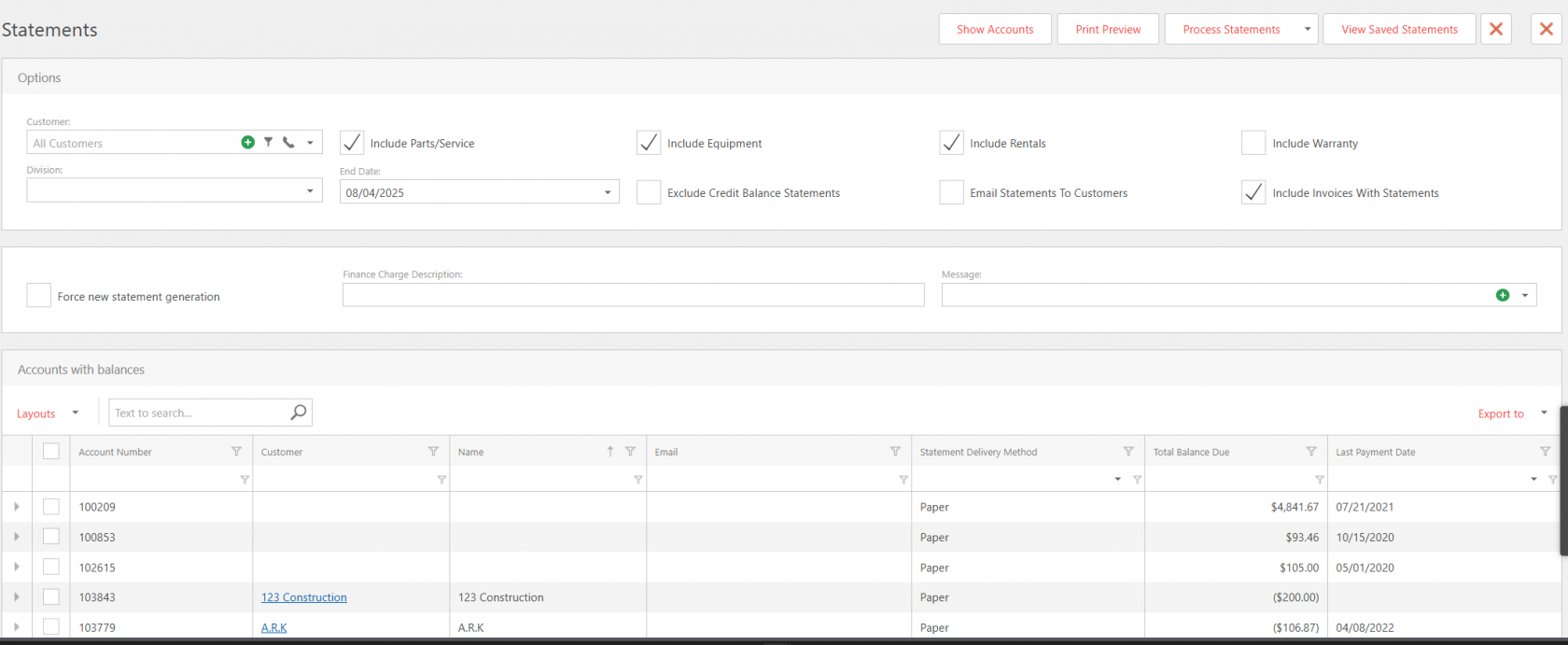Open Account Number column header filter icon
This screenshot has width=1568, height=645.
tap(236, 452)
